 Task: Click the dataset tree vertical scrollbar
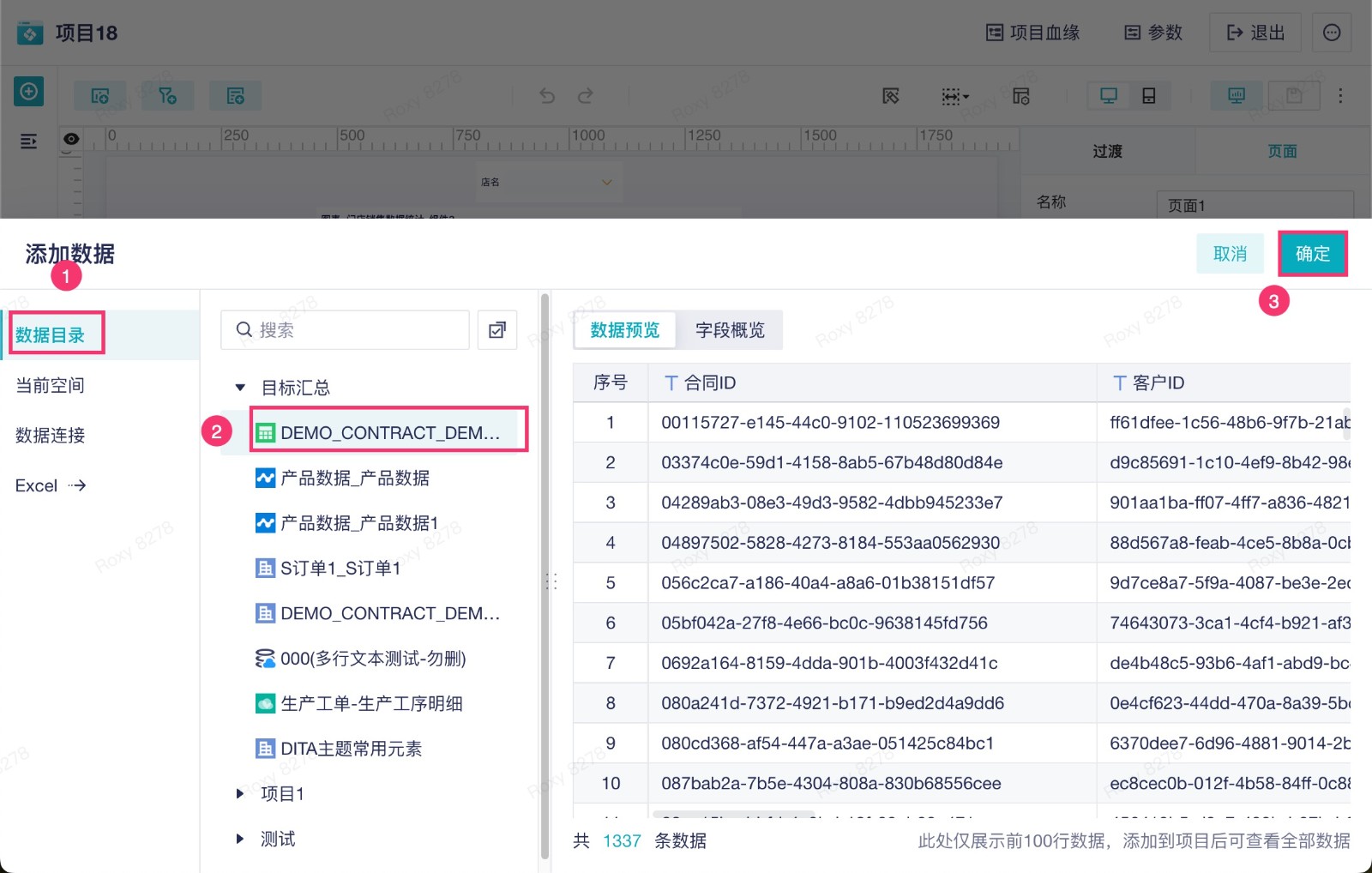pyautogui.click(x=545, y=576)
